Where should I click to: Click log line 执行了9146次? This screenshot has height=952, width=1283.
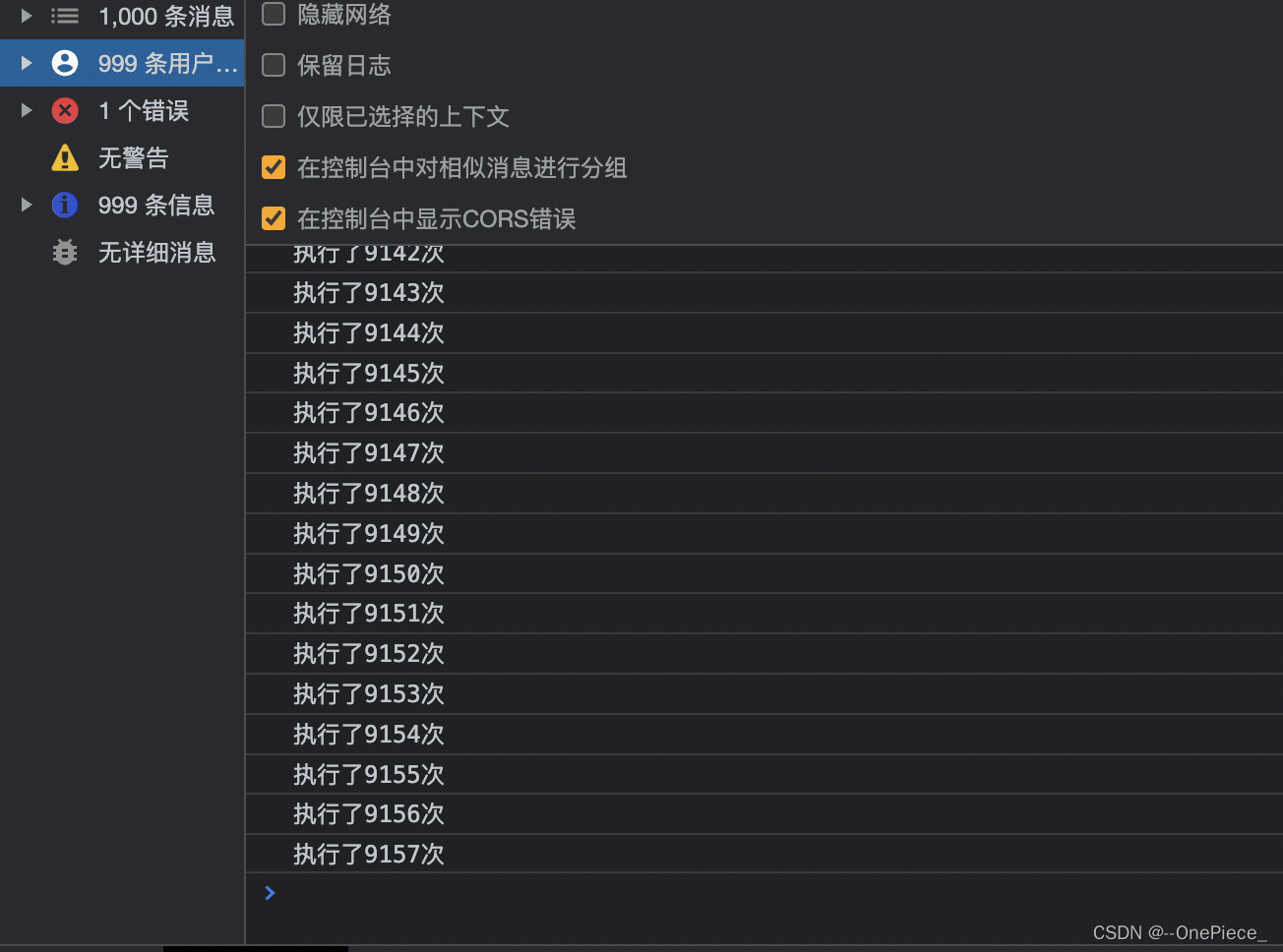click(x=764, y=413)
